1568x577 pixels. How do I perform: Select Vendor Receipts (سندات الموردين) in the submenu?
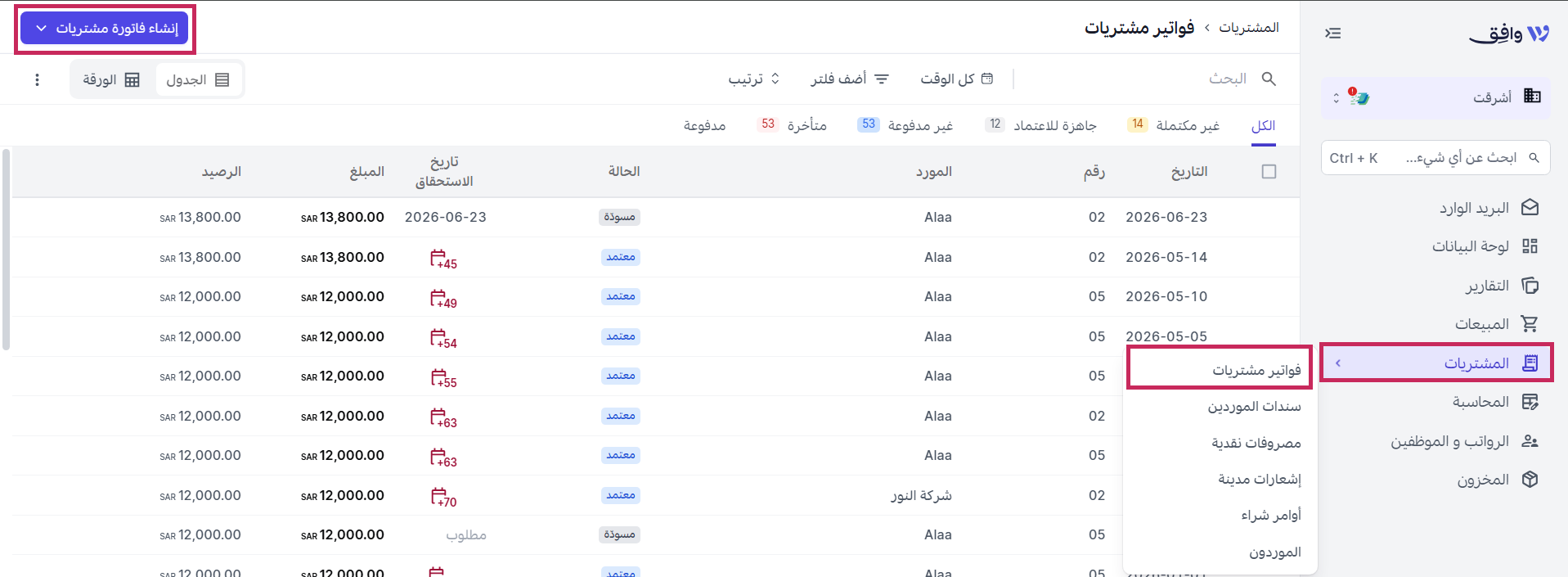click(1254, 407)
